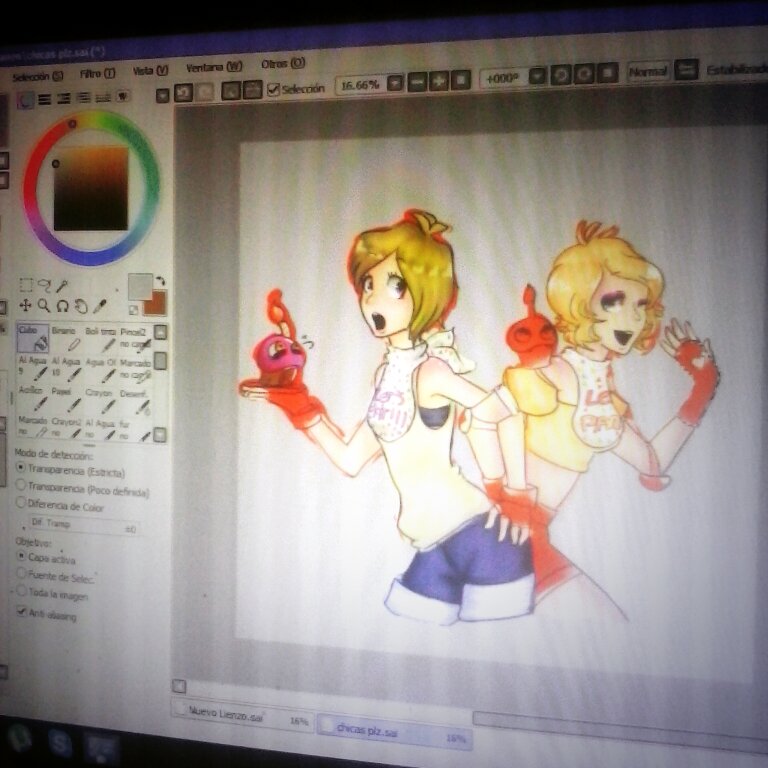Click the undo arrow toolbar button
Image resolution: width=768 pixels, height=768 pixels.
point(183,92)
